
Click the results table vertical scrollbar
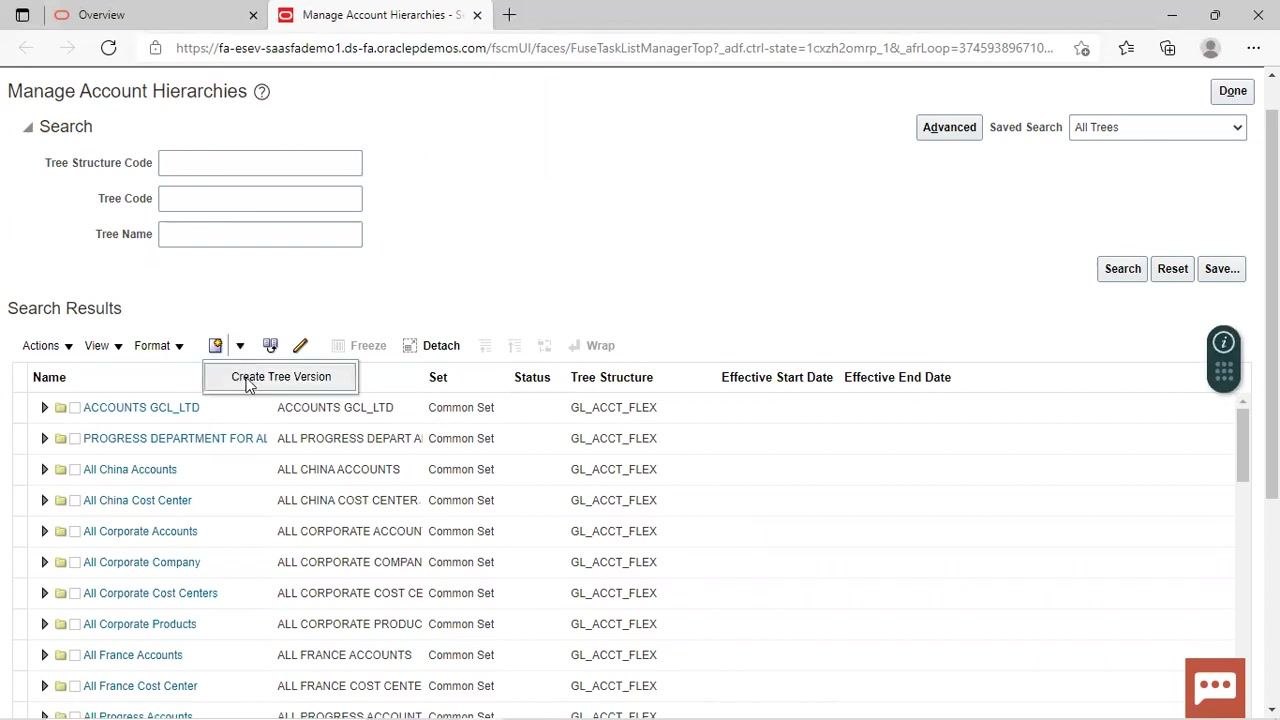[x=1244, y=445]
